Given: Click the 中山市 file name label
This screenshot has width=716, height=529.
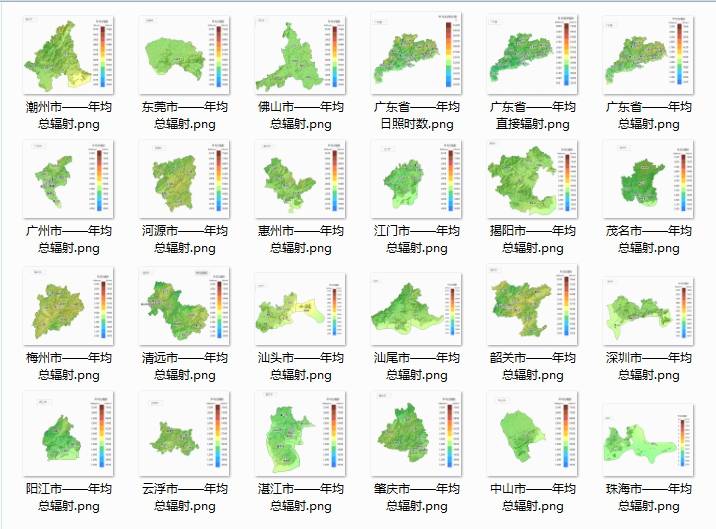Looking at the screenshot, I should (x=533, y=497).
